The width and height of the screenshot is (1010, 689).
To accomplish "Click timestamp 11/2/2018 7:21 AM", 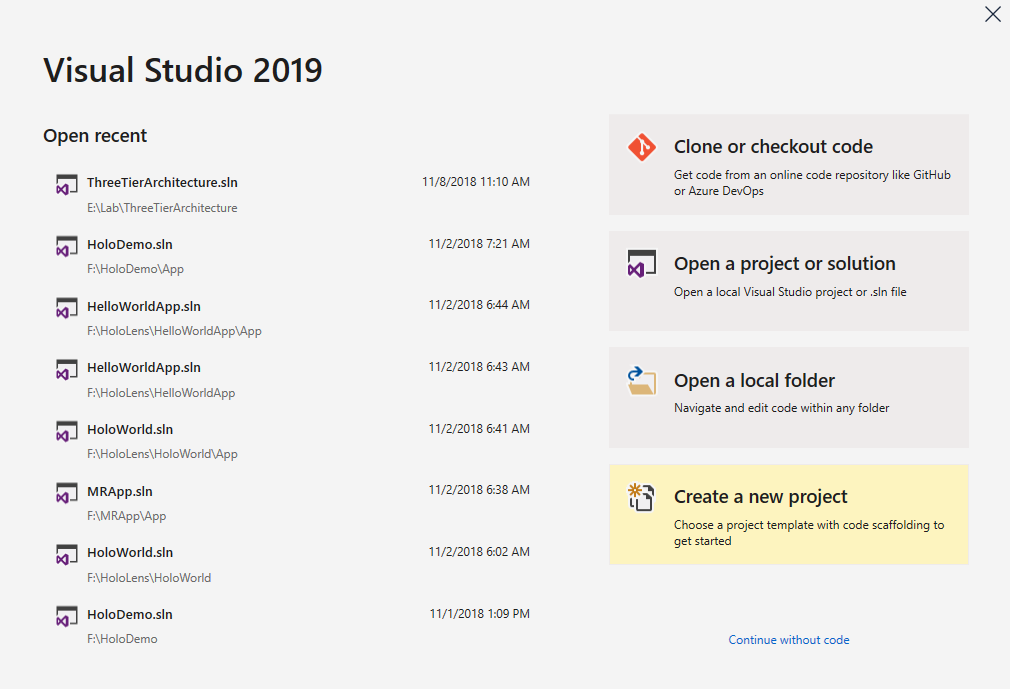I will (x=479, y=244).
